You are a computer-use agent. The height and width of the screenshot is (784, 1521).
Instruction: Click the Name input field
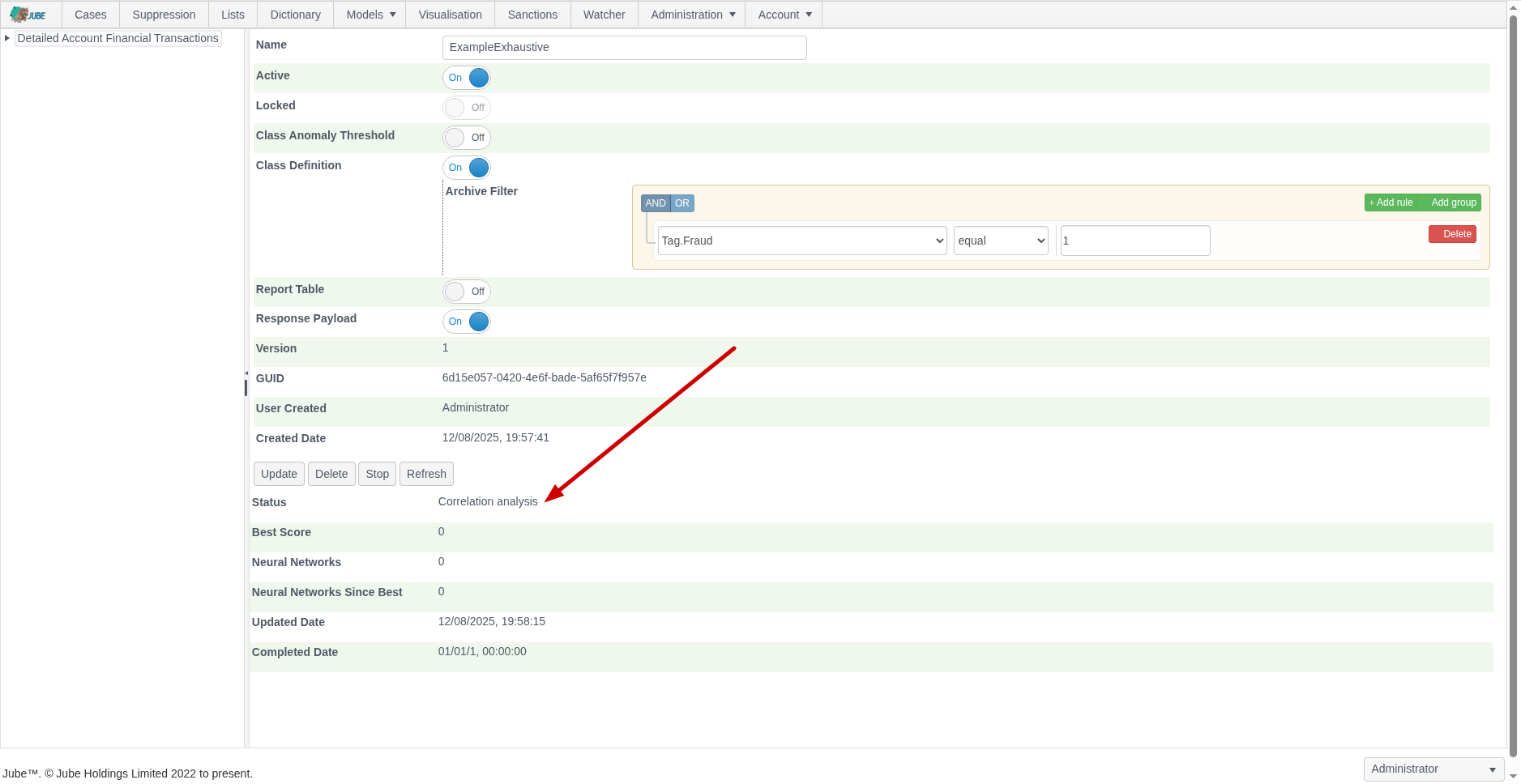[625, 47]
